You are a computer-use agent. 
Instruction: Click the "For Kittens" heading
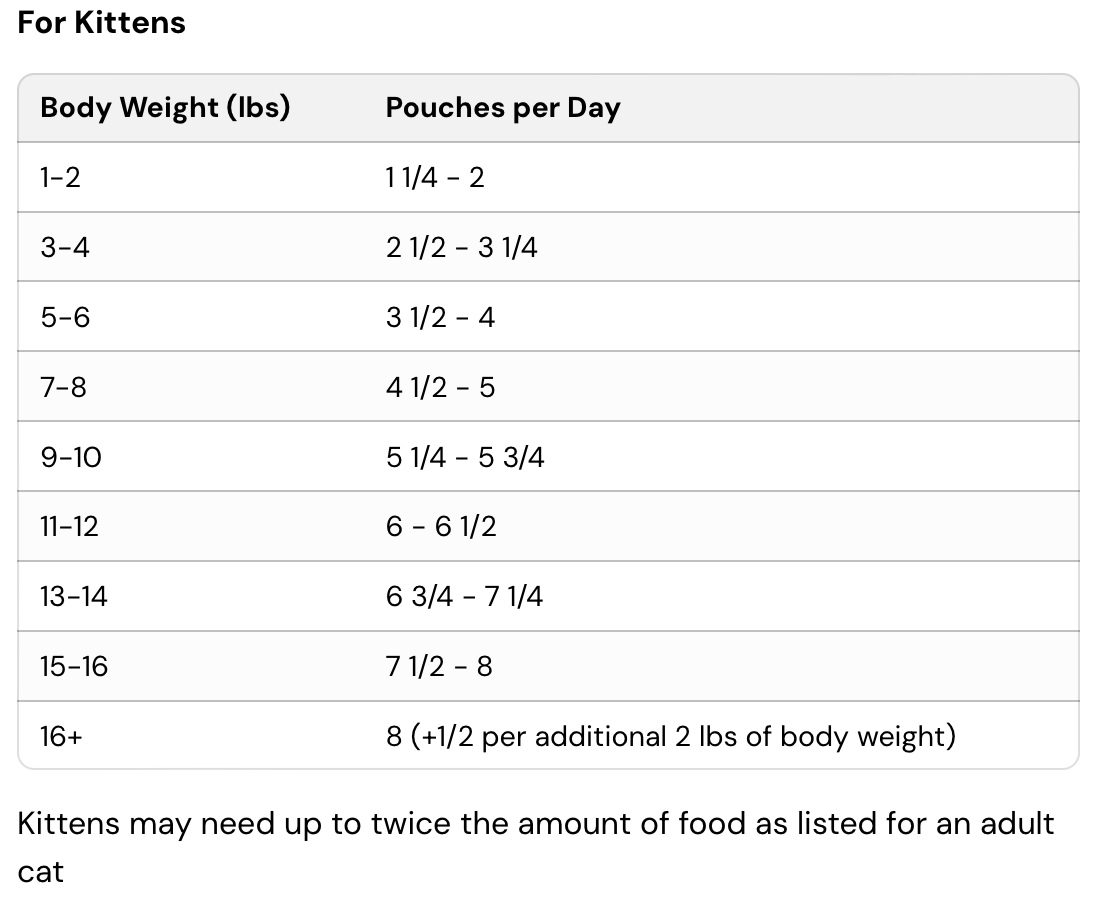coord(101,23)
